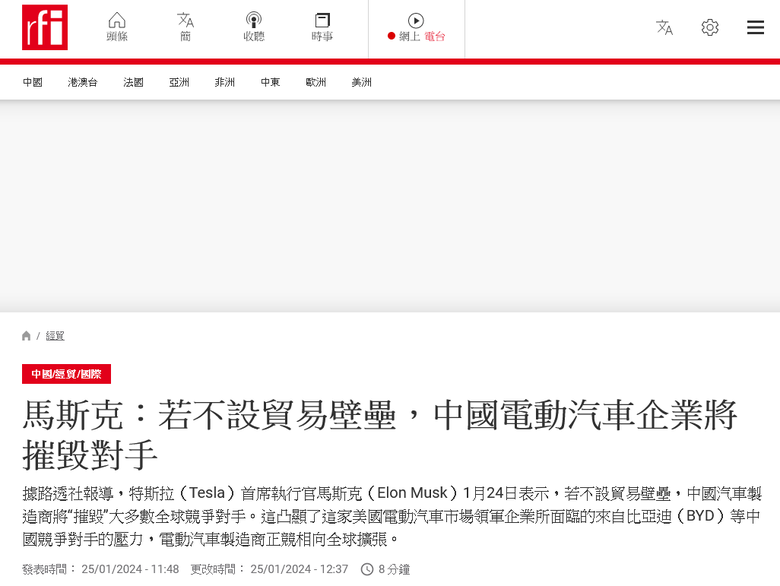Viewport: 780px width, 586px height.
Task: Go to the 中東 section
Action: (x=270, y=82)
